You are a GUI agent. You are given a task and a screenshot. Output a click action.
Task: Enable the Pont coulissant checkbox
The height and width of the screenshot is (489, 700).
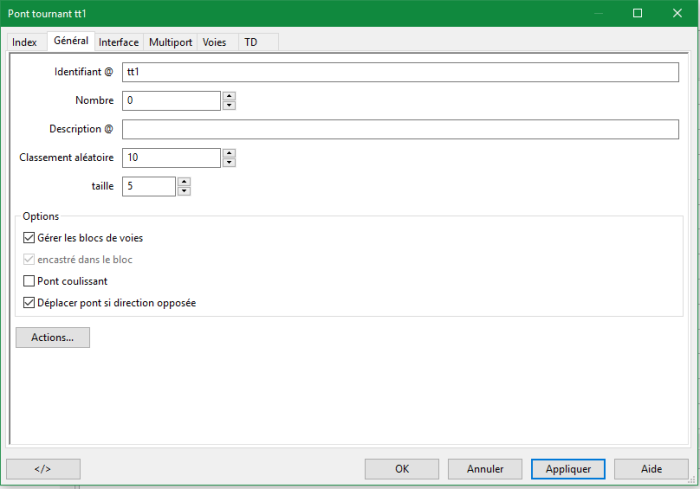tap(28, 281)
